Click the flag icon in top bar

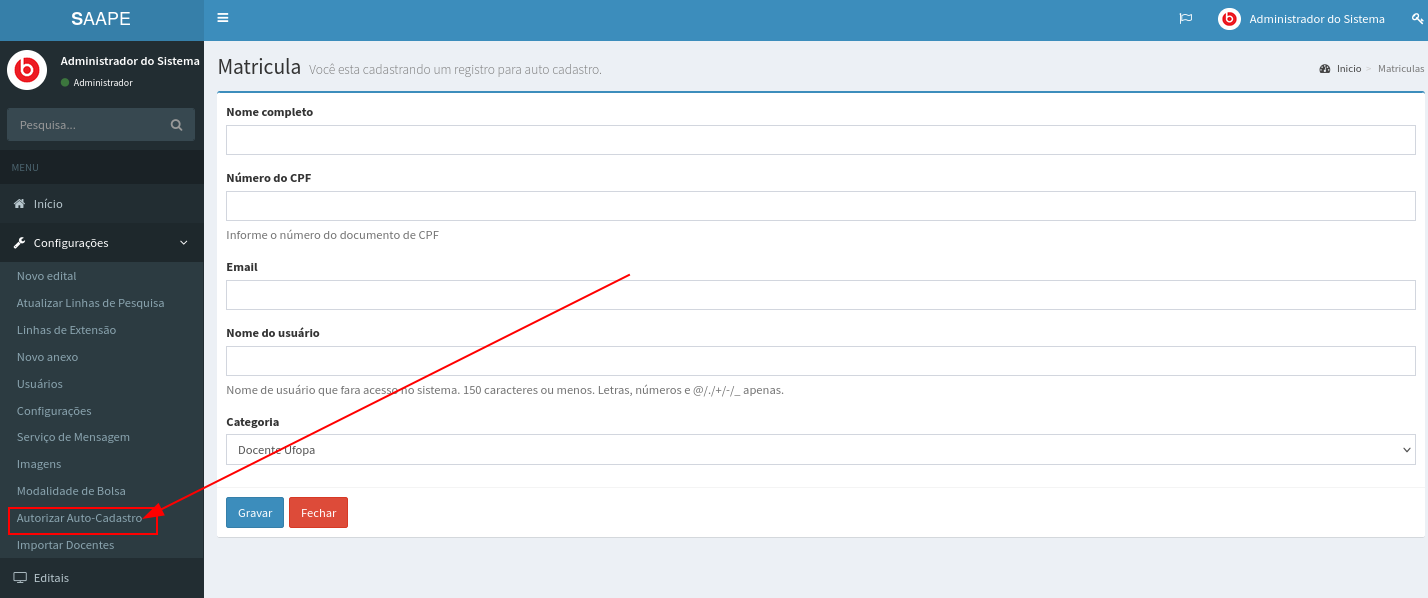click(1186, 19)
